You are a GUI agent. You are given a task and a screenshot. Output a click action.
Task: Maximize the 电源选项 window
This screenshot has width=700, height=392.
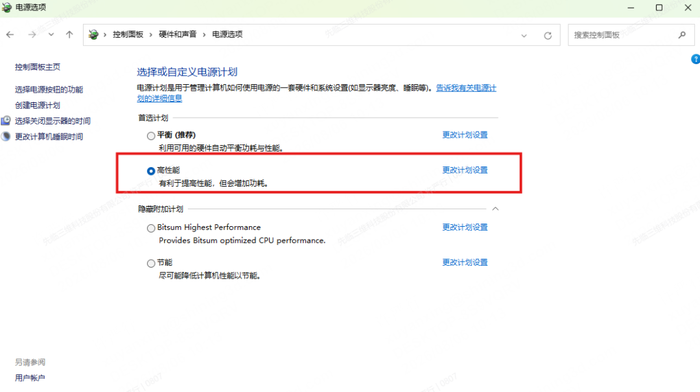(x=659, y=8)
